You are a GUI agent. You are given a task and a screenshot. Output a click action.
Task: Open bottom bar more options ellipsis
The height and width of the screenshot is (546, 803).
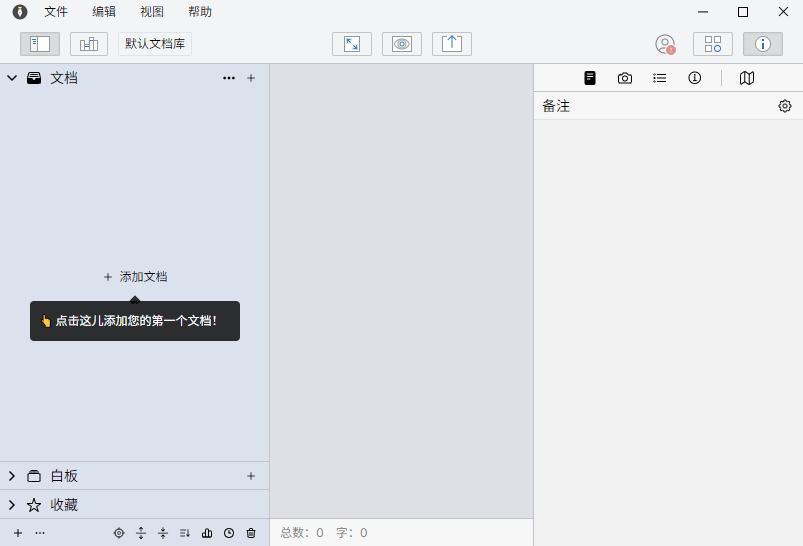tap(40, 533)
